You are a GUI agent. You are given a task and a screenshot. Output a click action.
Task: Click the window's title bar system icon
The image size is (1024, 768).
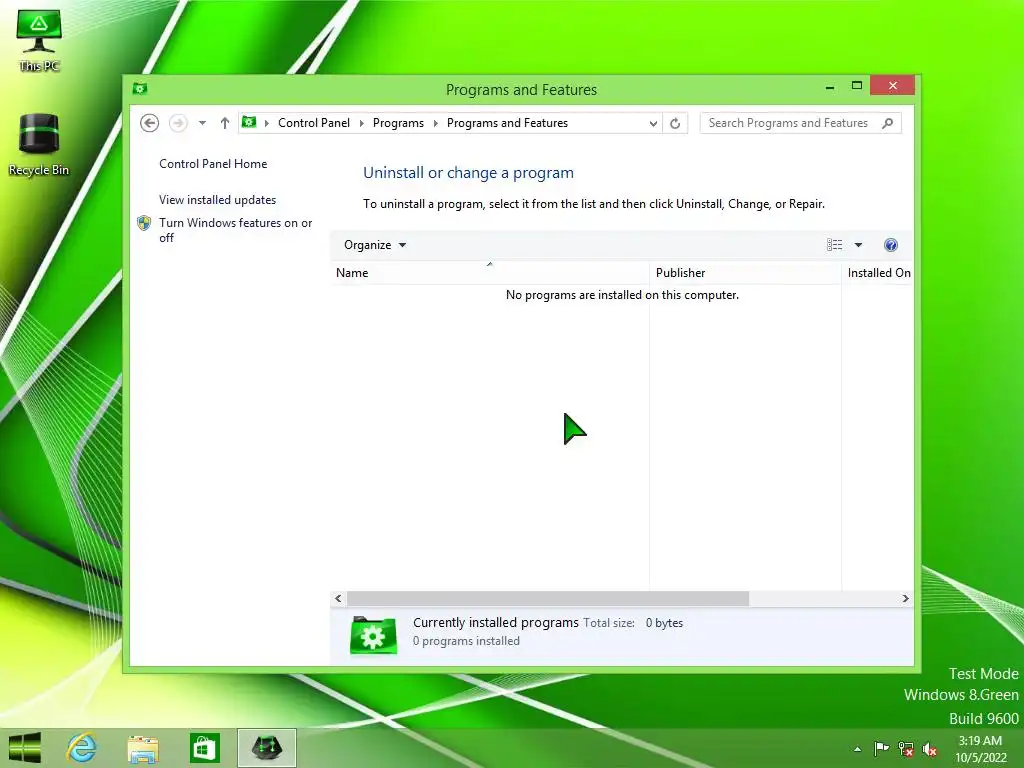tap(140, 88)
